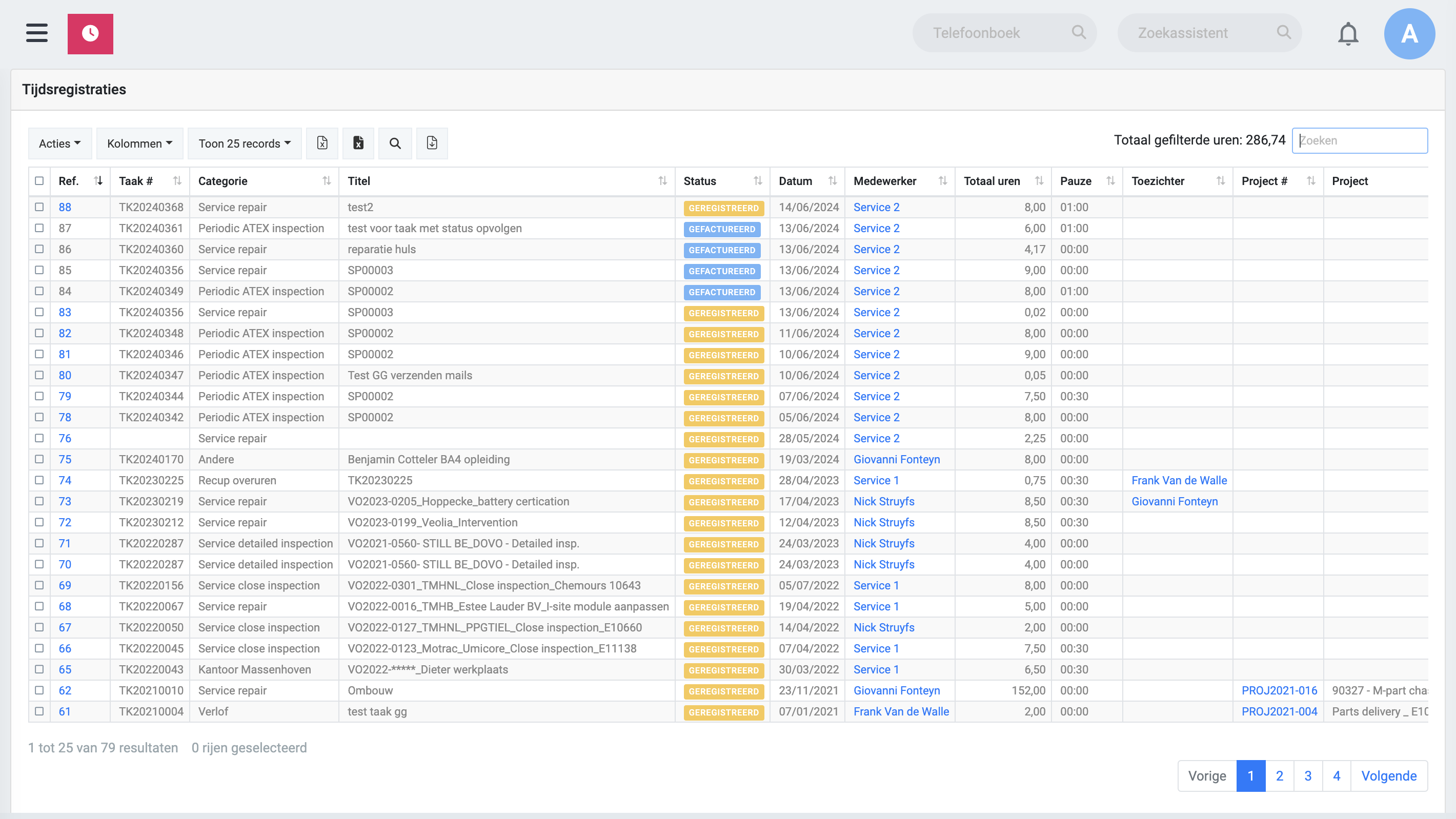Go to page 3
The image size is (1456, 819).
point(1308,775)
